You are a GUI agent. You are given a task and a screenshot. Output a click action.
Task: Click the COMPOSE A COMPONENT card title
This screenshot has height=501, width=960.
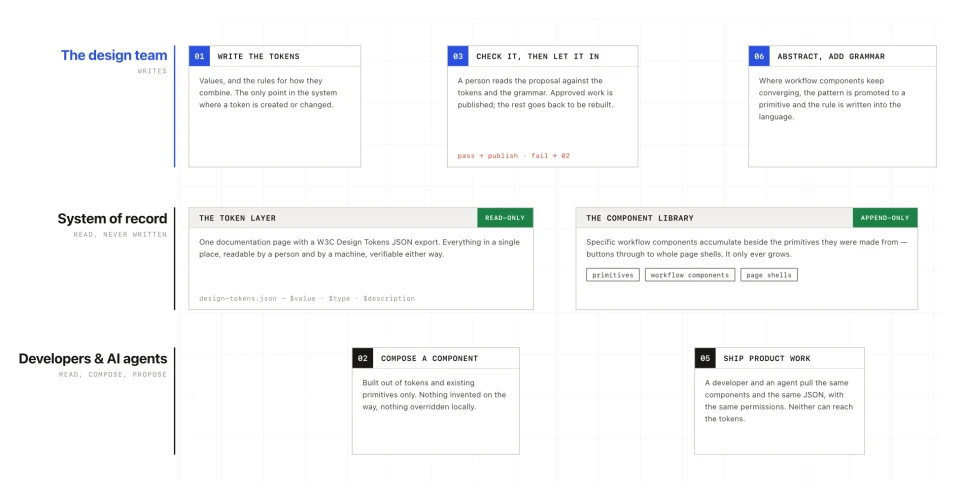[429, 358]
